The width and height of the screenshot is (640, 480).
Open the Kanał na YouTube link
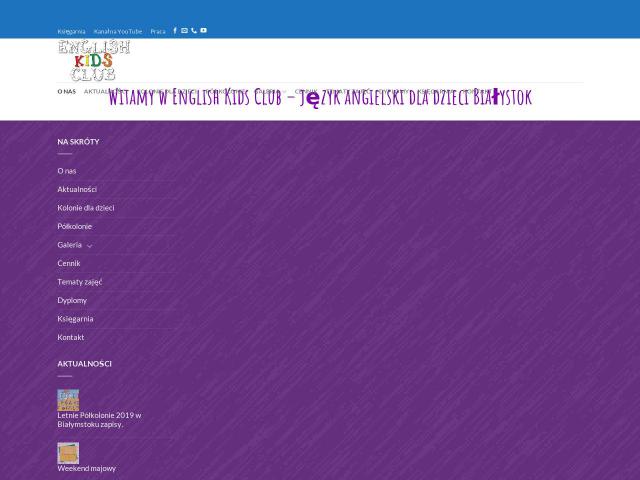pyautogui.click(x=118, y=31)
